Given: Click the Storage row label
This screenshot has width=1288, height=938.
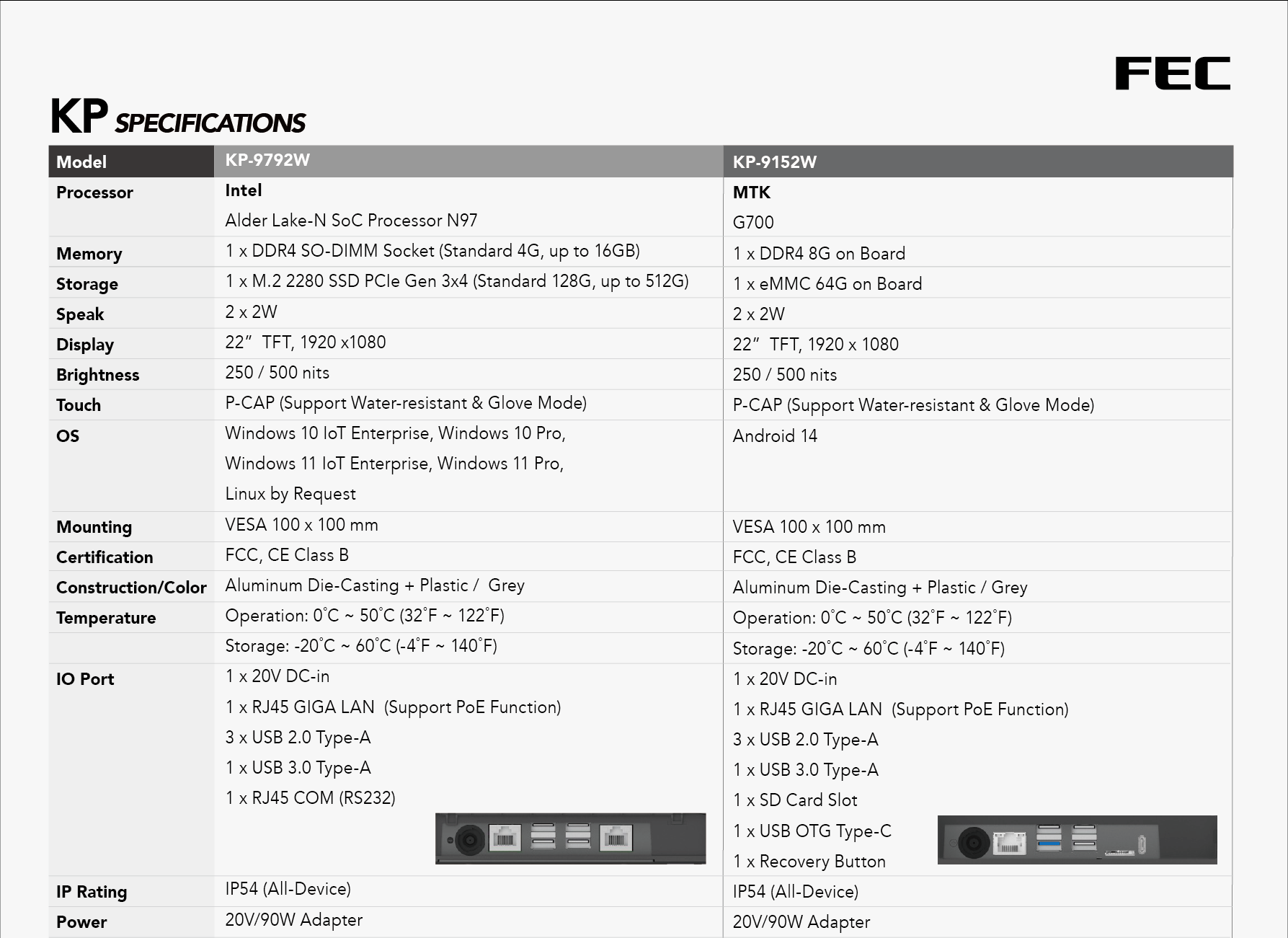Looking at the screenshot, I should (x=87, y=284).
